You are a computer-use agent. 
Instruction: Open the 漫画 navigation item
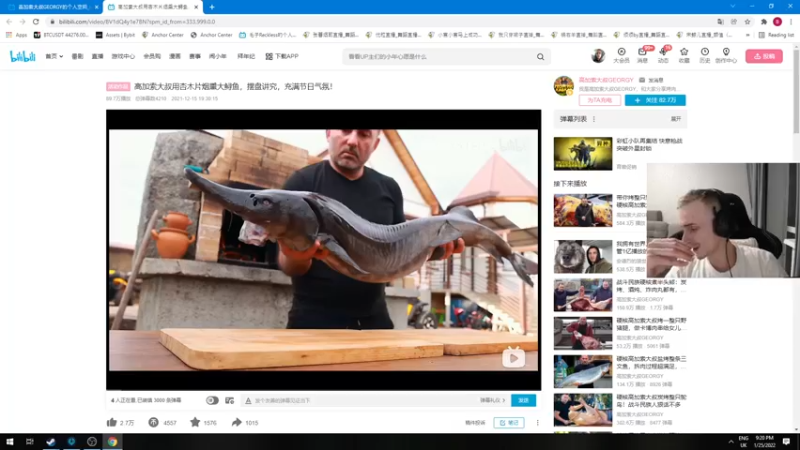175,56
